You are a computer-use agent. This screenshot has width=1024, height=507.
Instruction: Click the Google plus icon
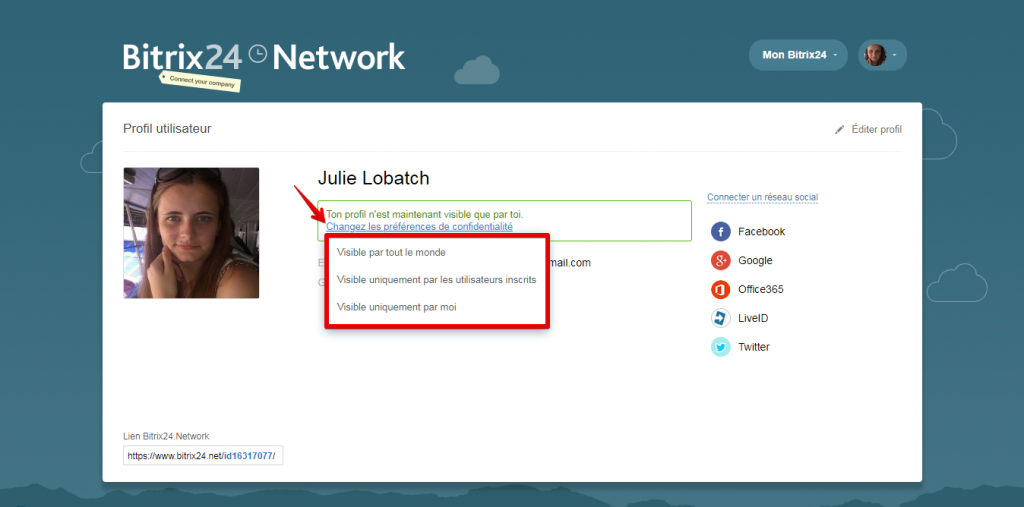720,261
